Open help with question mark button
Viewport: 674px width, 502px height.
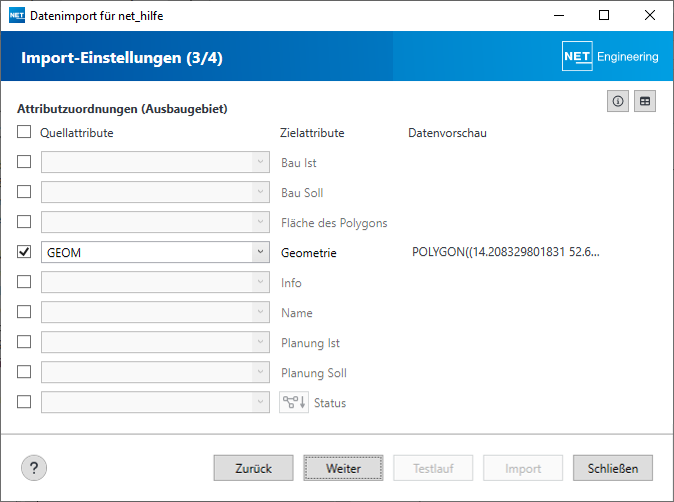point(34,468)
